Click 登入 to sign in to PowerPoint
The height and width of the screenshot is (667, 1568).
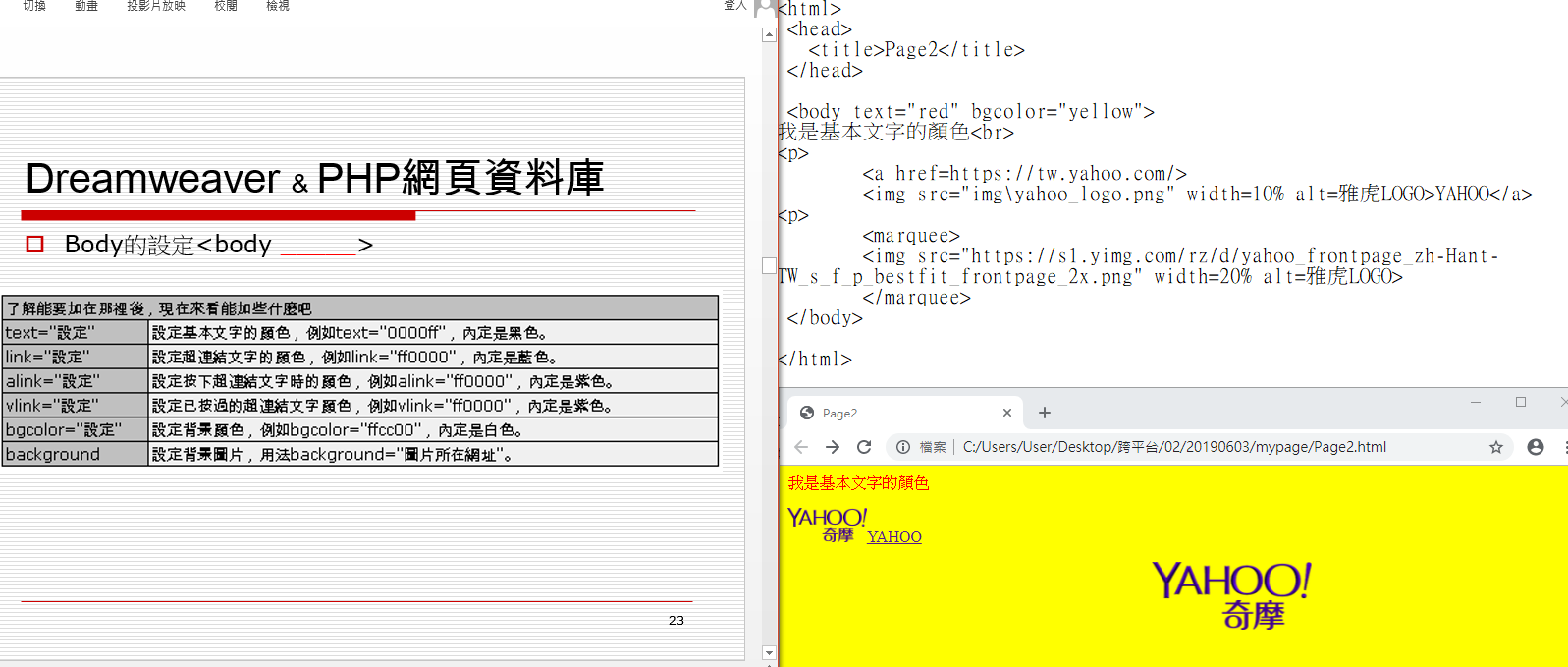pos(734,6)
